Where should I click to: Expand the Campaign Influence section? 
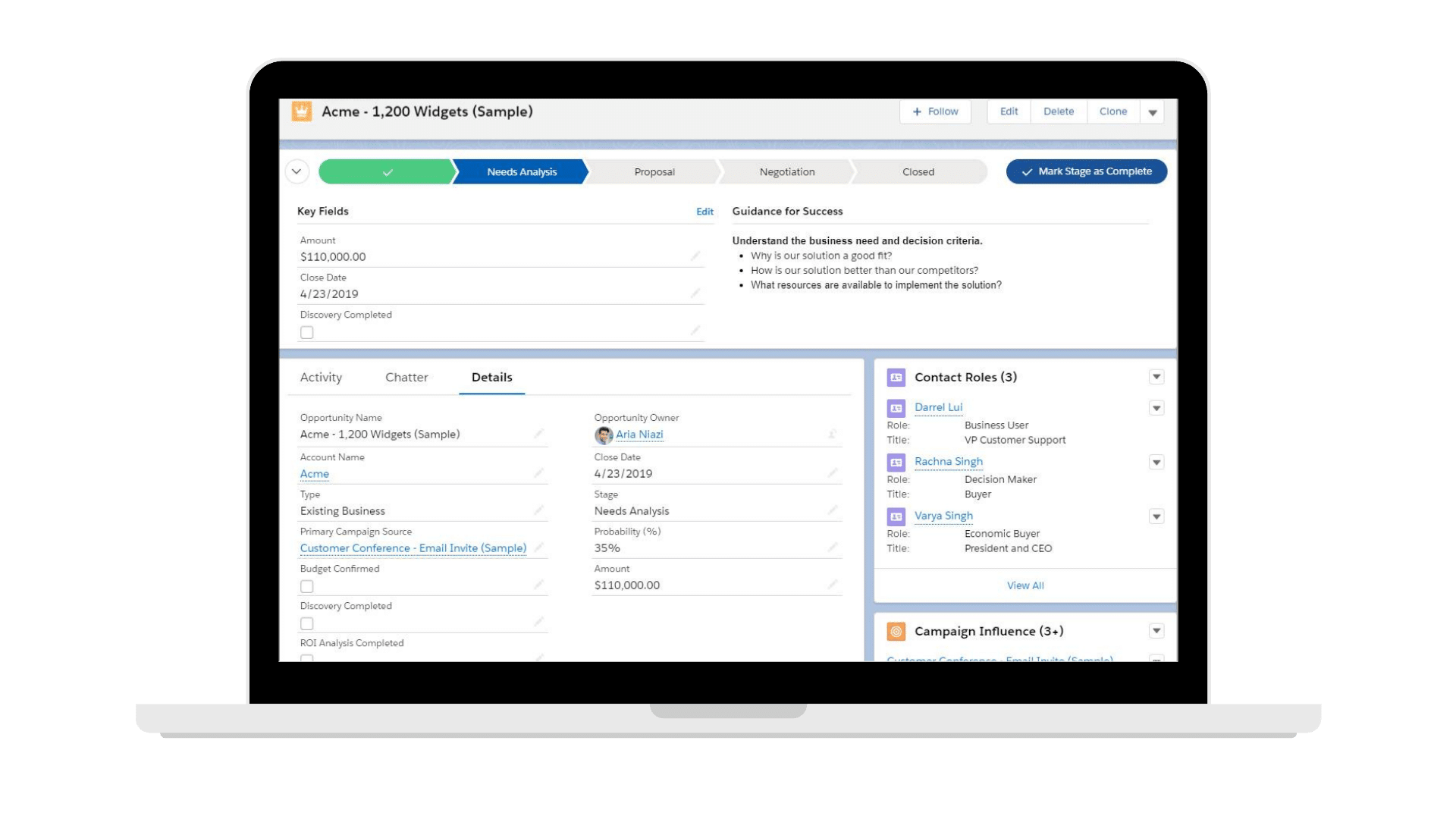click(x=1157, y=631)
